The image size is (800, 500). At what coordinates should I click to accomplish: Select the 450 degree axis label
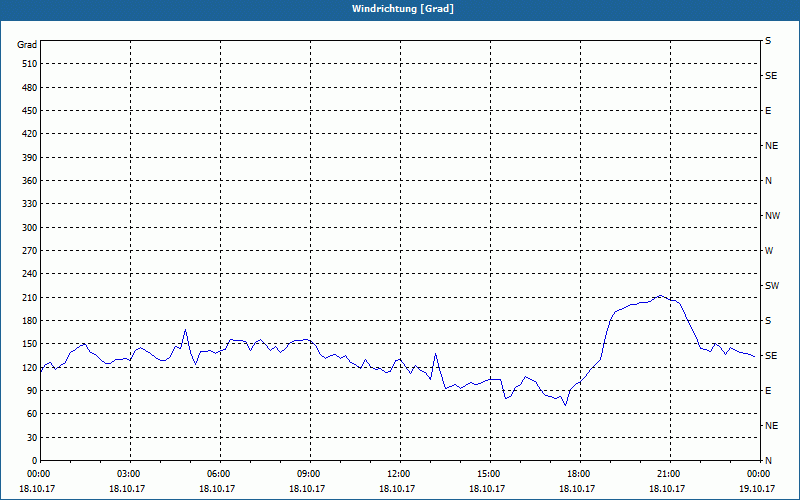click(29, 111)
